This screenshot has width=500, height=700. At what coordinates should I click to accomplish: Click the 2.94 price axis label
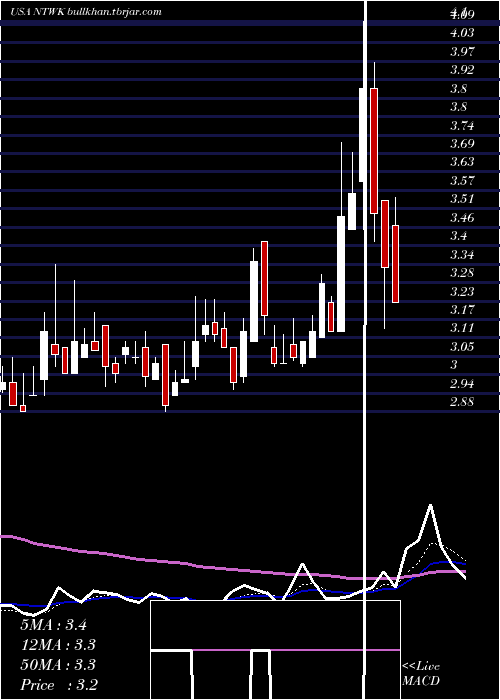462,384
